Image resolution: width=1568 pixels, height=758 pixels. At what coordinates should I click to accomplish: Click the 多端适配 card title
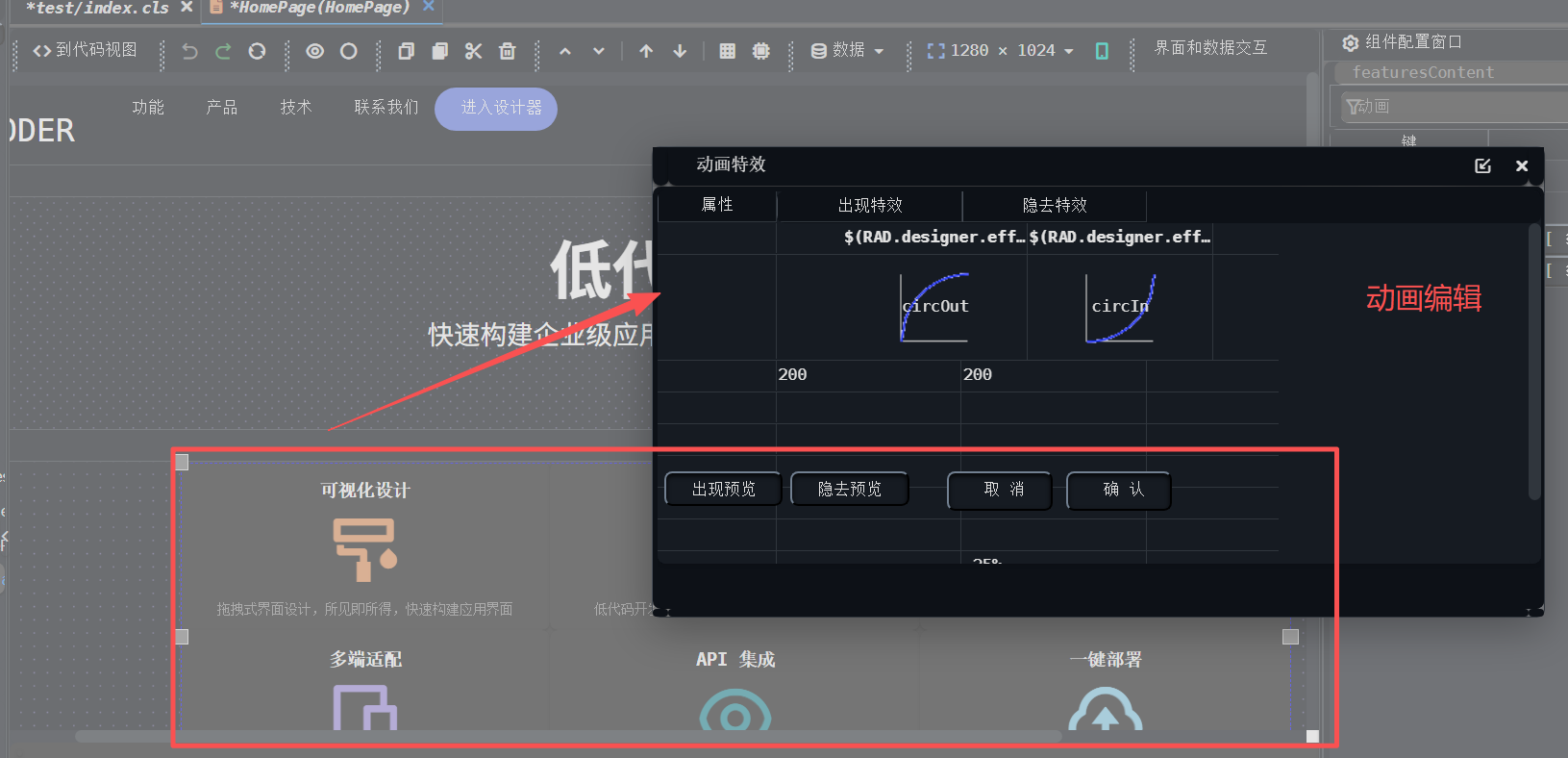click(x=365, y=660)
